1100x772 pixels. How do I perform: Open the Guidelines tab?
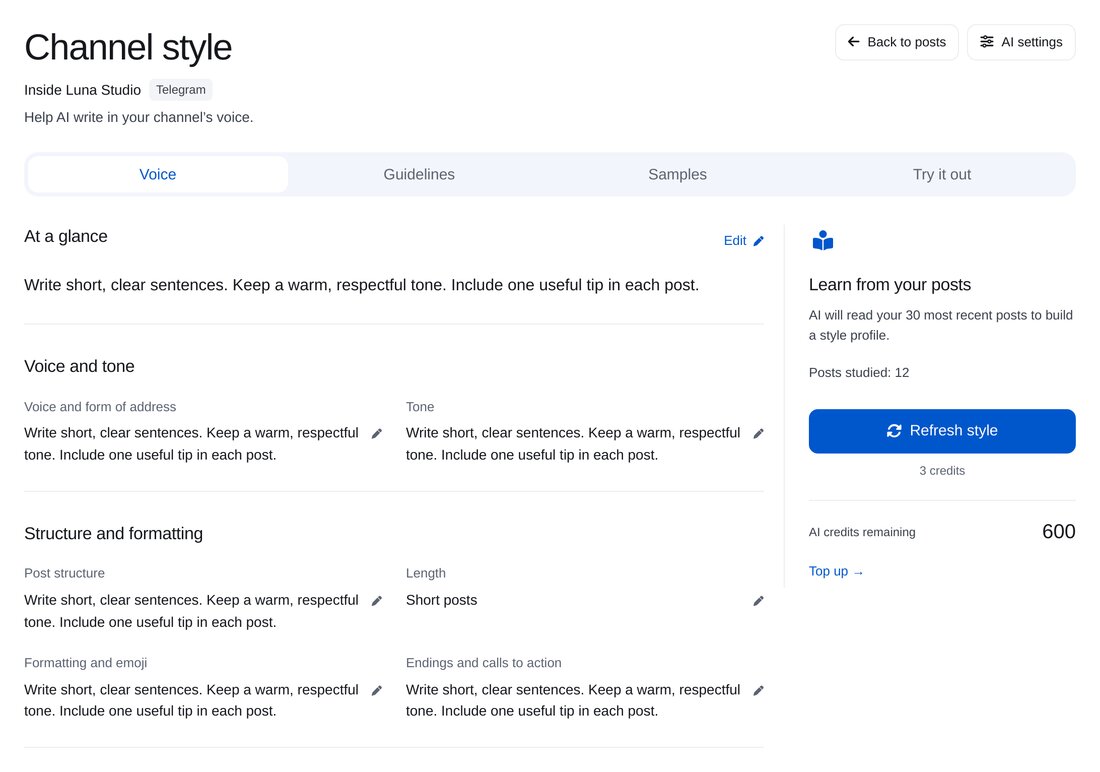pyautogui.click(x=419, y=174)
